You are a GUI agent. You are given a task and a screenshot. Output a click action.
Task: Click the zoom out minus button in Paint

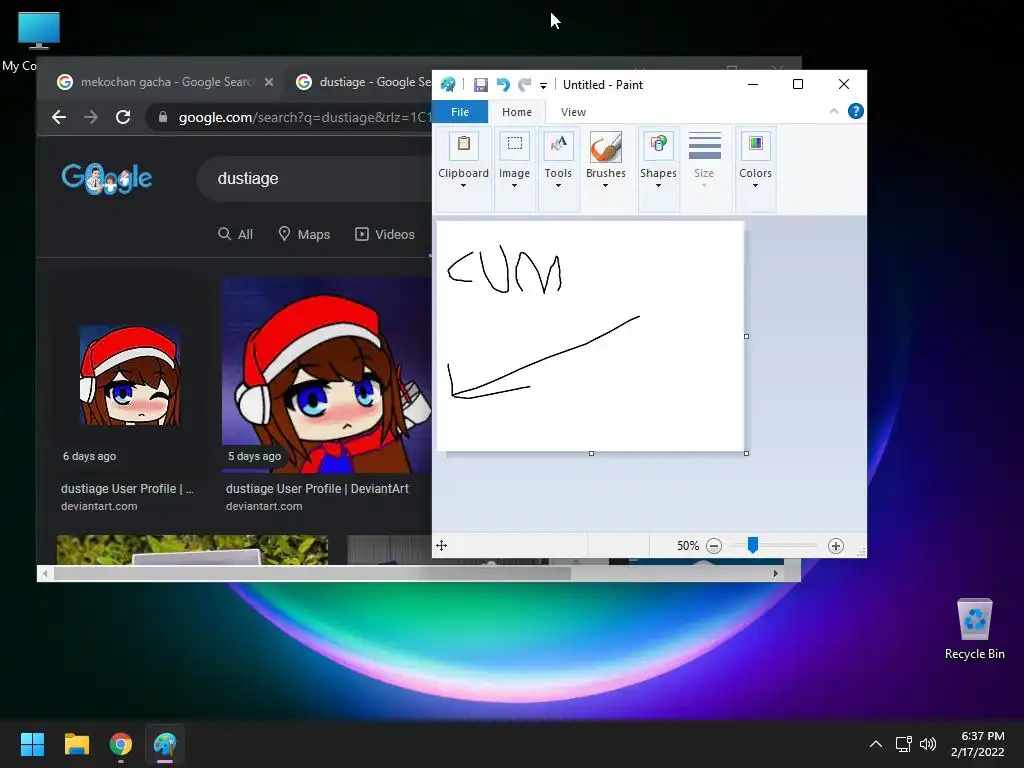[x=714, y=546]
